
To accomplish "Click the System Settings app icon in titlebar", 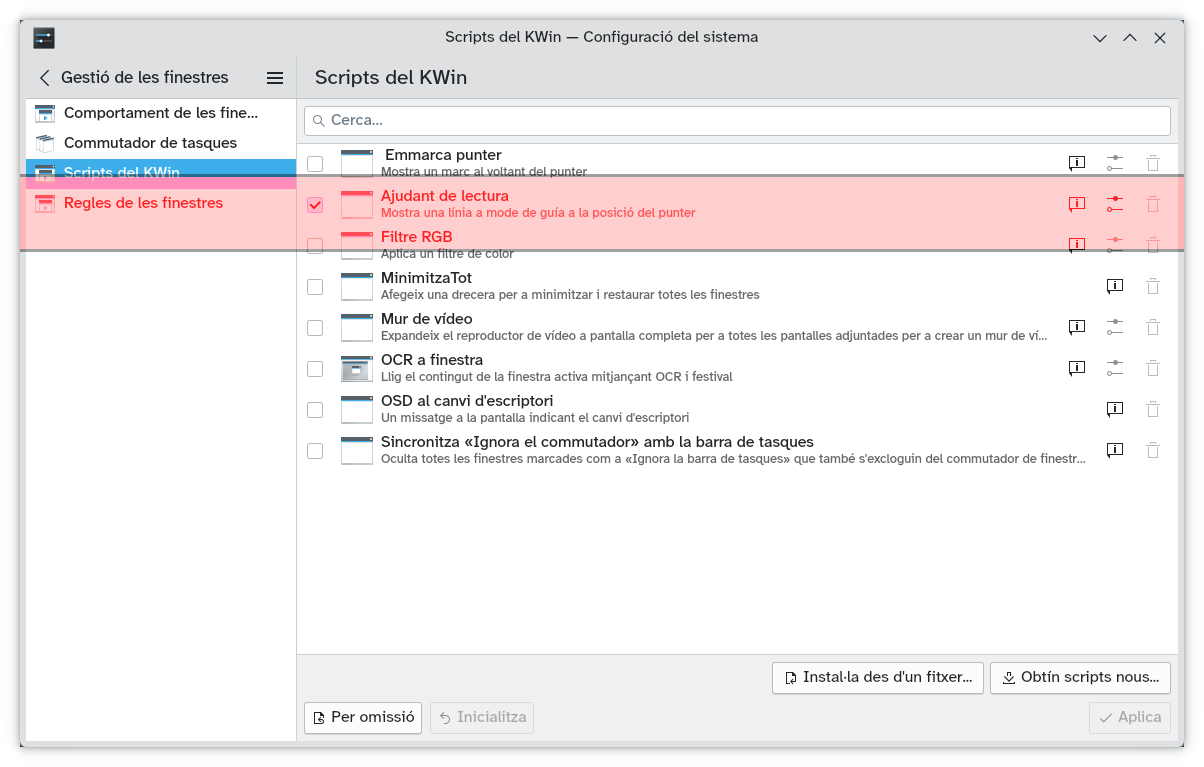I will [x=44, y=38].
